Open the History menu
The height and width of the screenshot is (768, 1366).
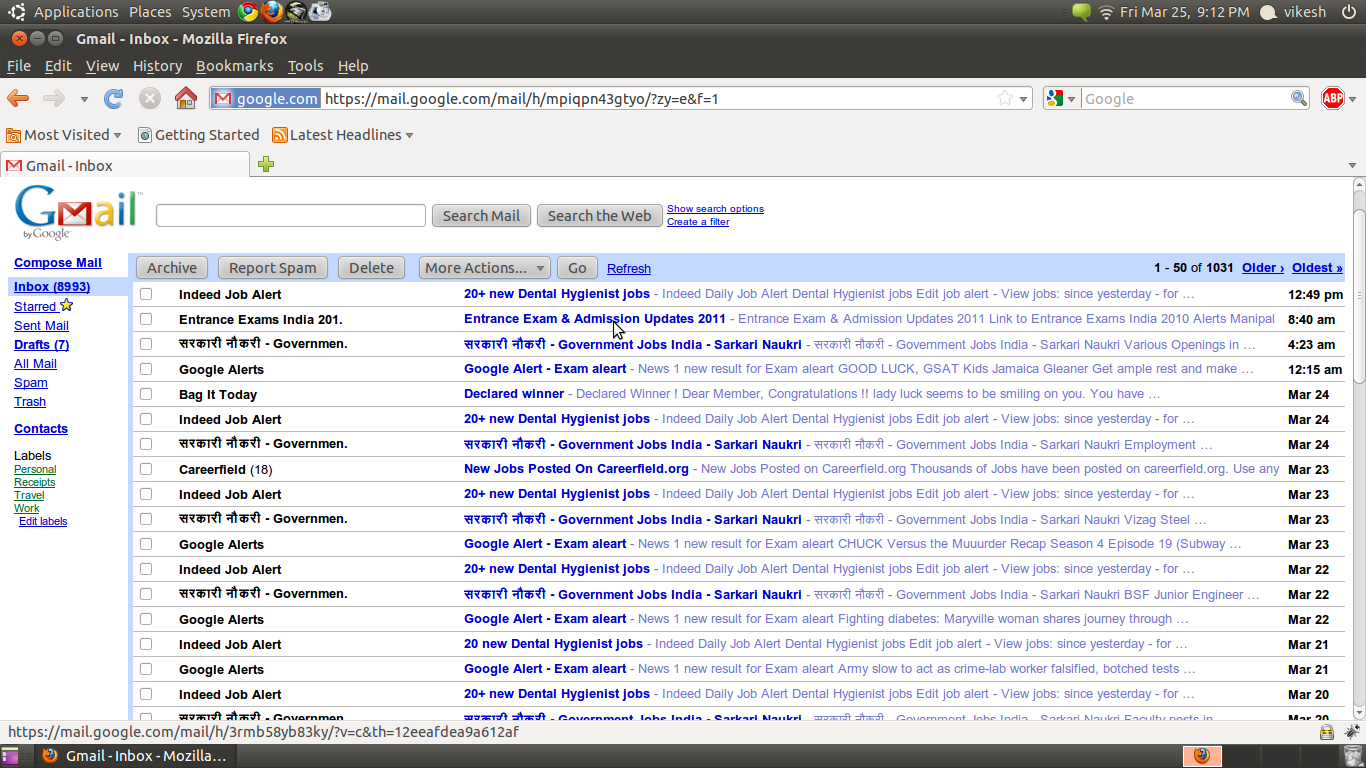point(157,66)
